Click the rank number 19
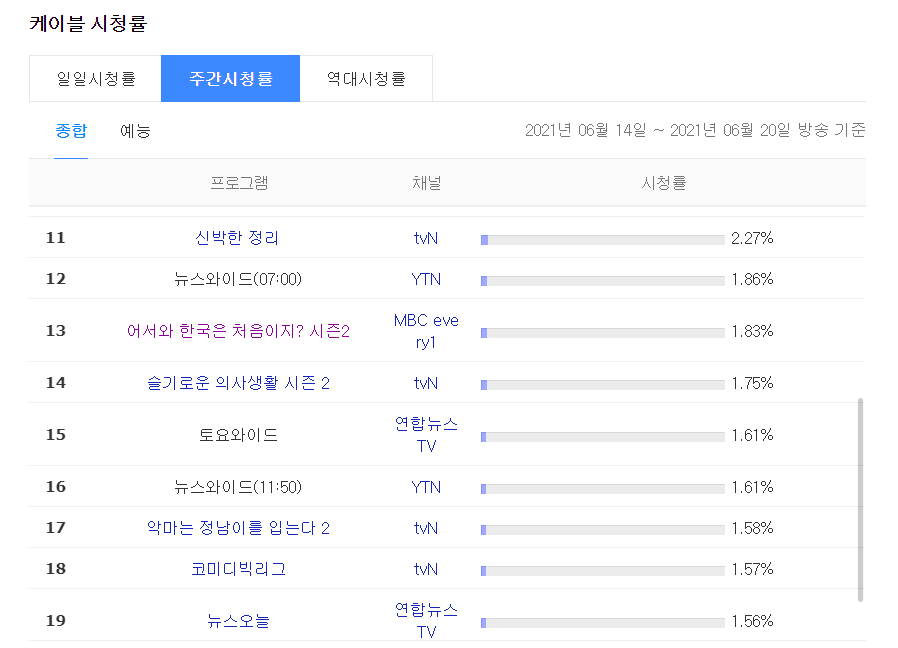The image size is (898, 648). [x=56, y=620]
